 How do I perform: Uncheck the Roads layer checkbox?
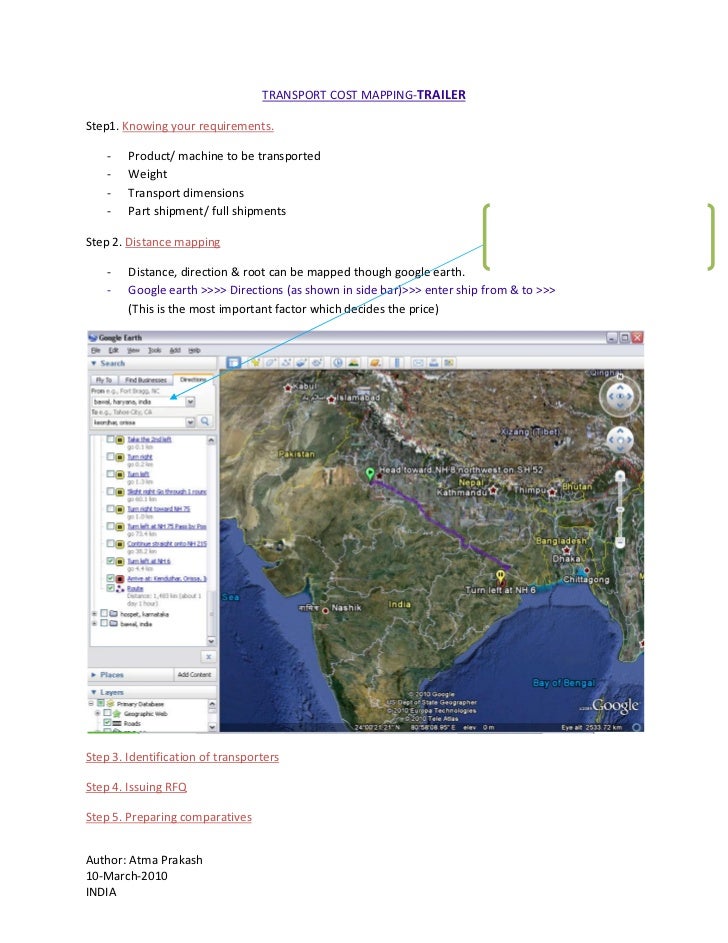(x=107, y=723)
